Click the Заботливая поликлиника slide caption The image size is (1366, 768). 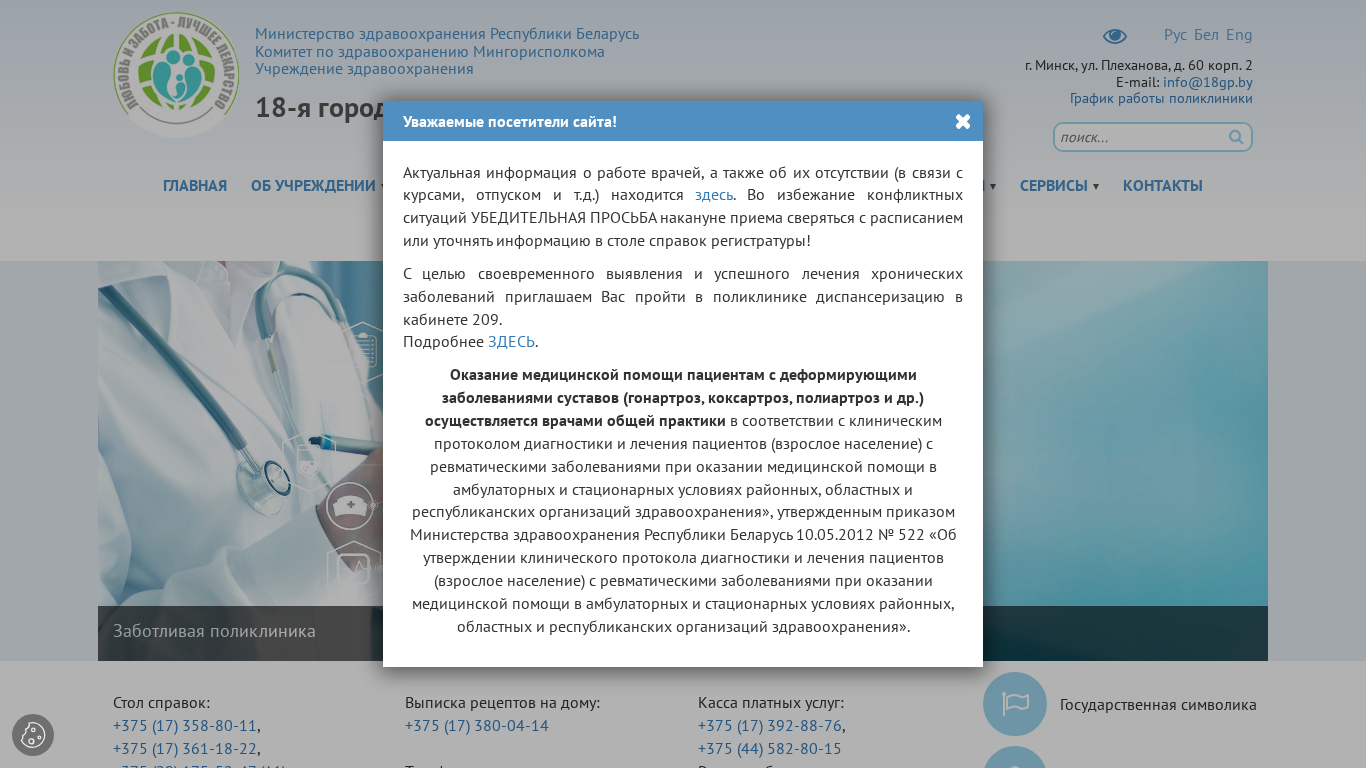pyautogui.click(x=214, y=631)
